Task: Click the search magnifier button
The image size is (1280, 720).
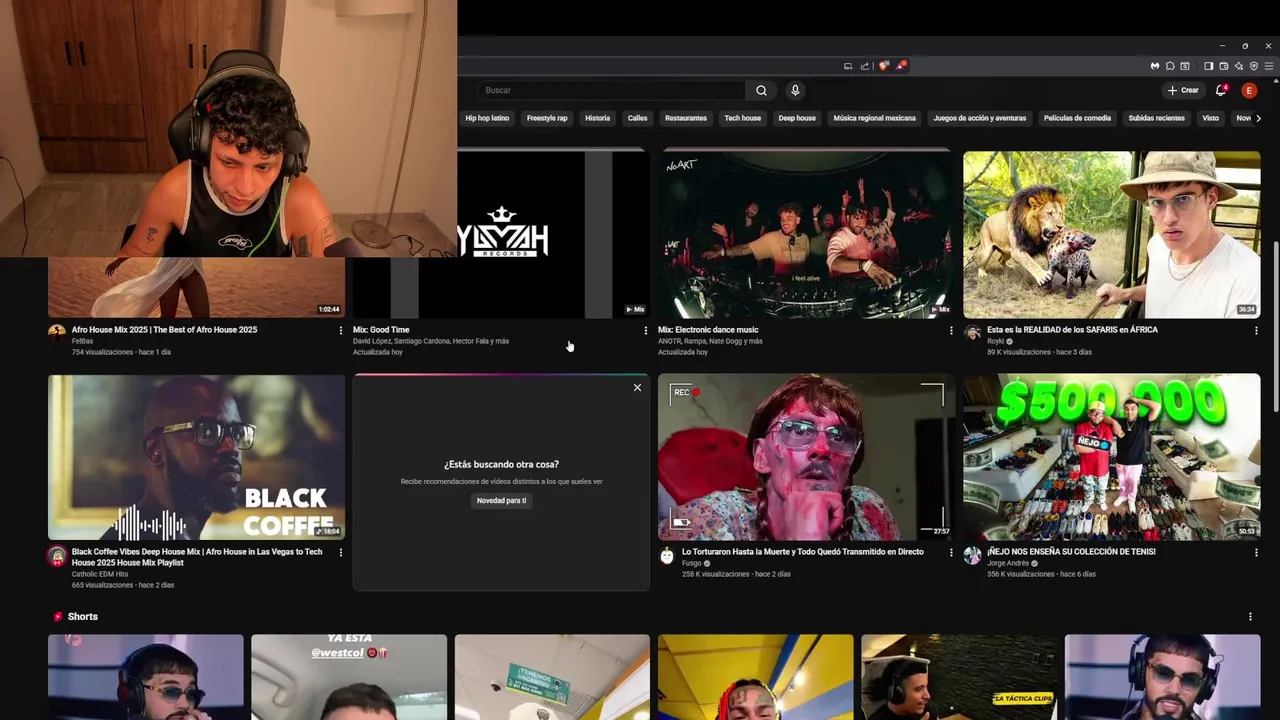Action: 761,90
